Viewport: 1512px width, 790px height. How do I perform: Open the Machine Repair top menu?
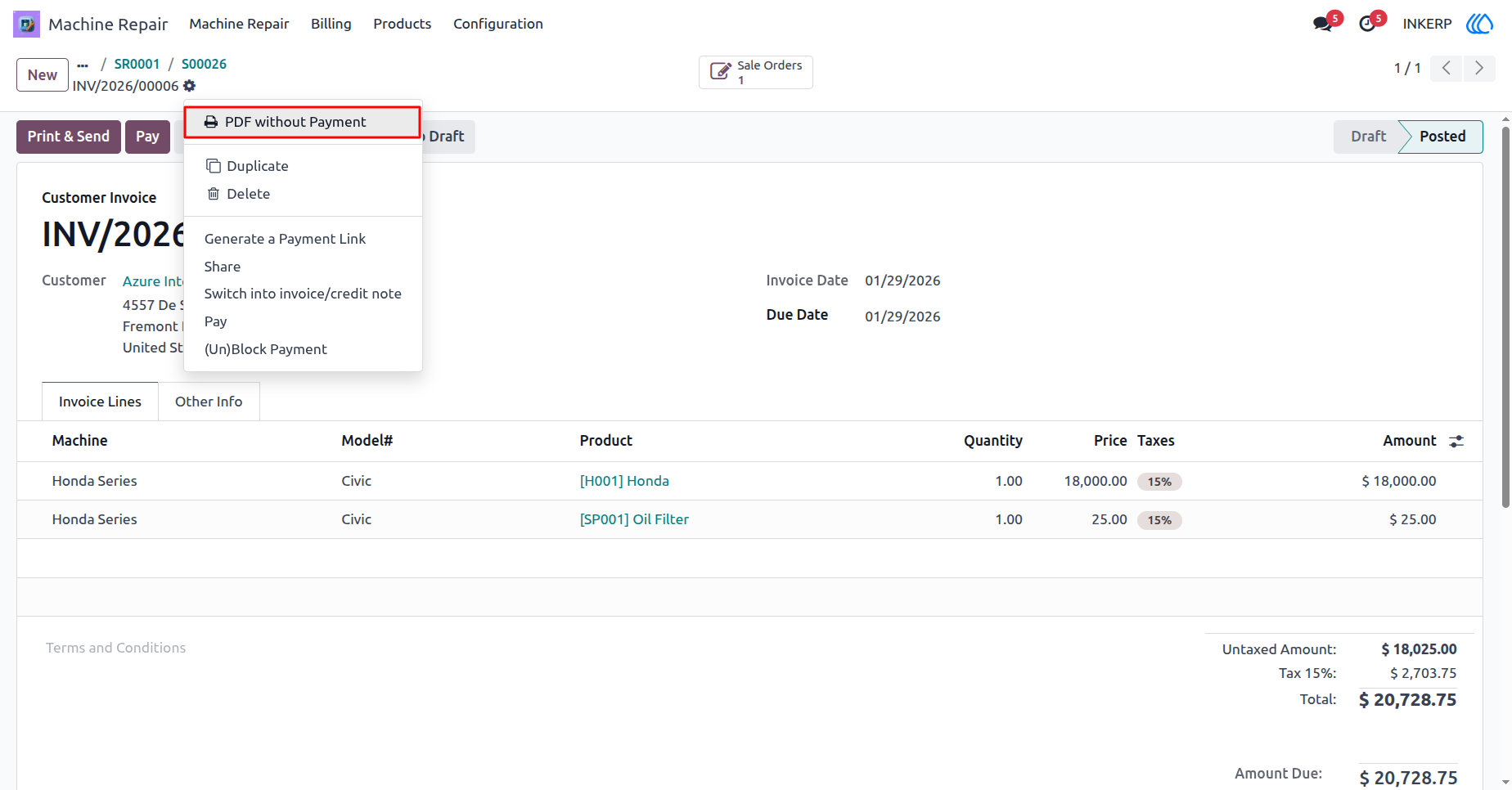[239, 24]
